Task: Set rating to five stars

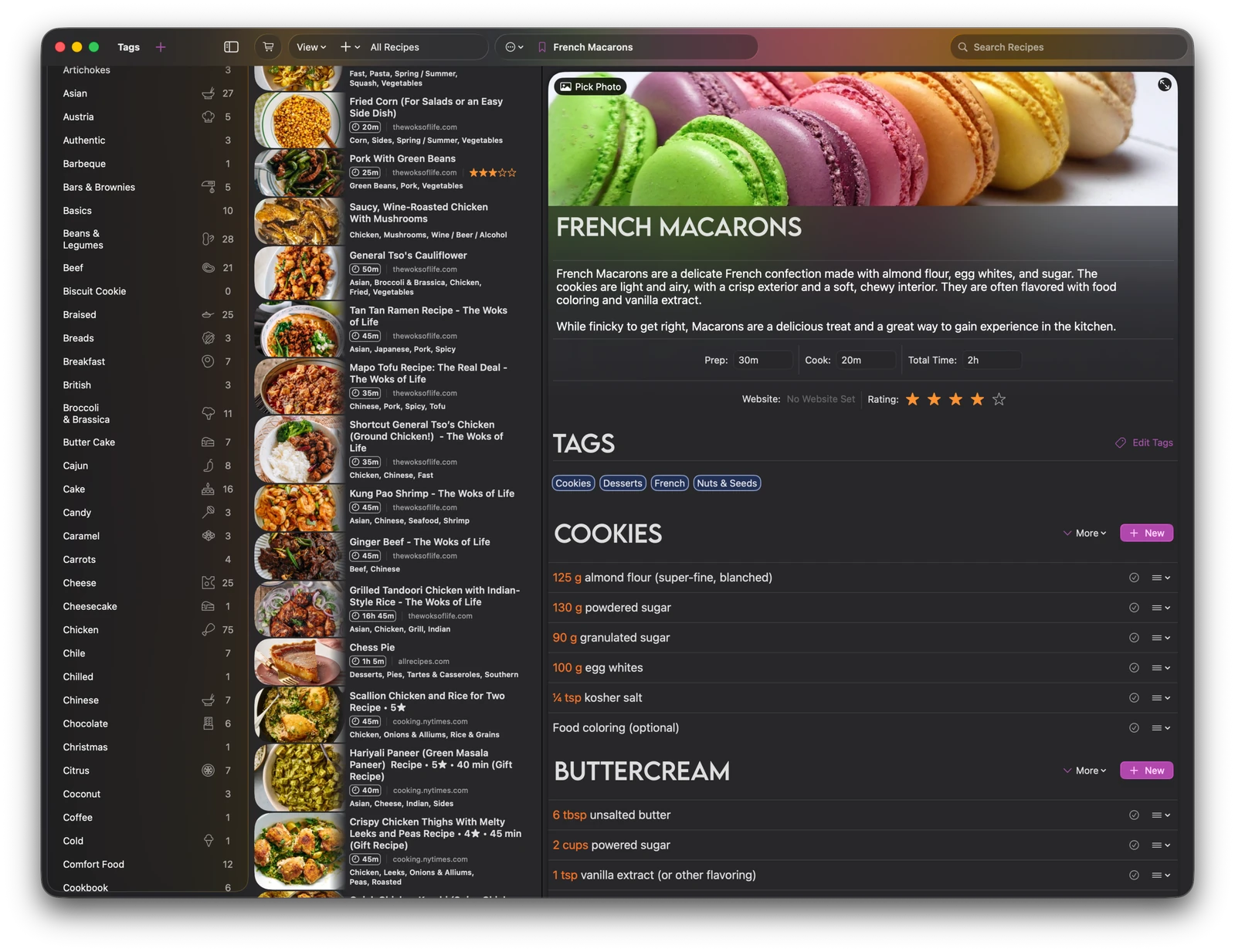Action: coord(999,399)
